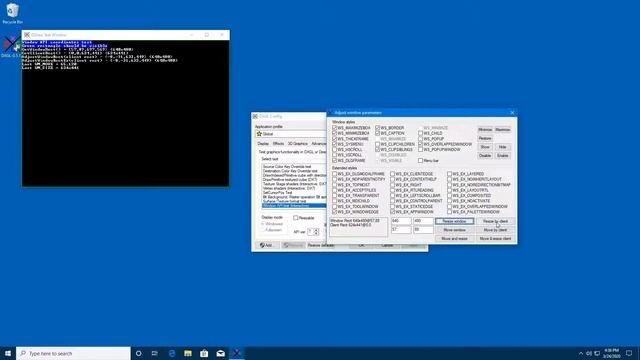Click the Resize by client button
640x360 pixels.
coord(496,221)
